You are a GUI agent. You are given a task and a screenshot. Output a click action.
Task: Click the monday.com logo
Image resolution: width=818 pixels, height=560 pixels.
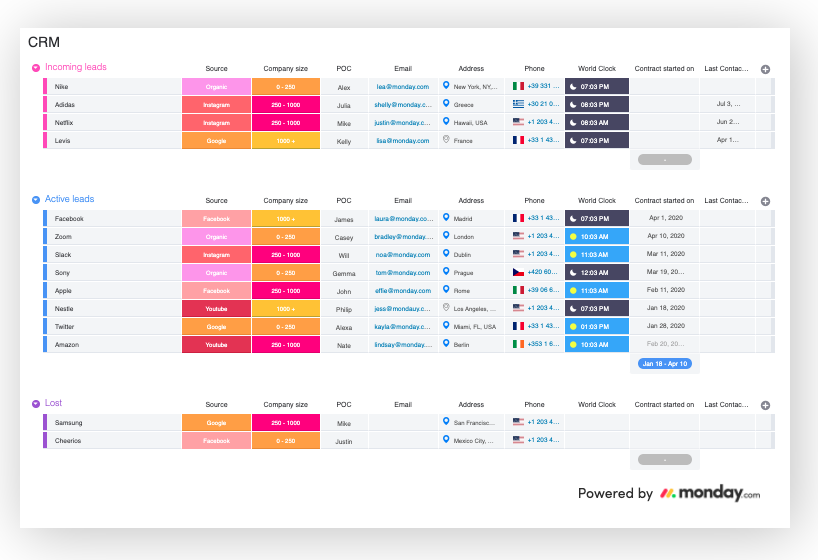pyautogui.click(x=709, y=493)
